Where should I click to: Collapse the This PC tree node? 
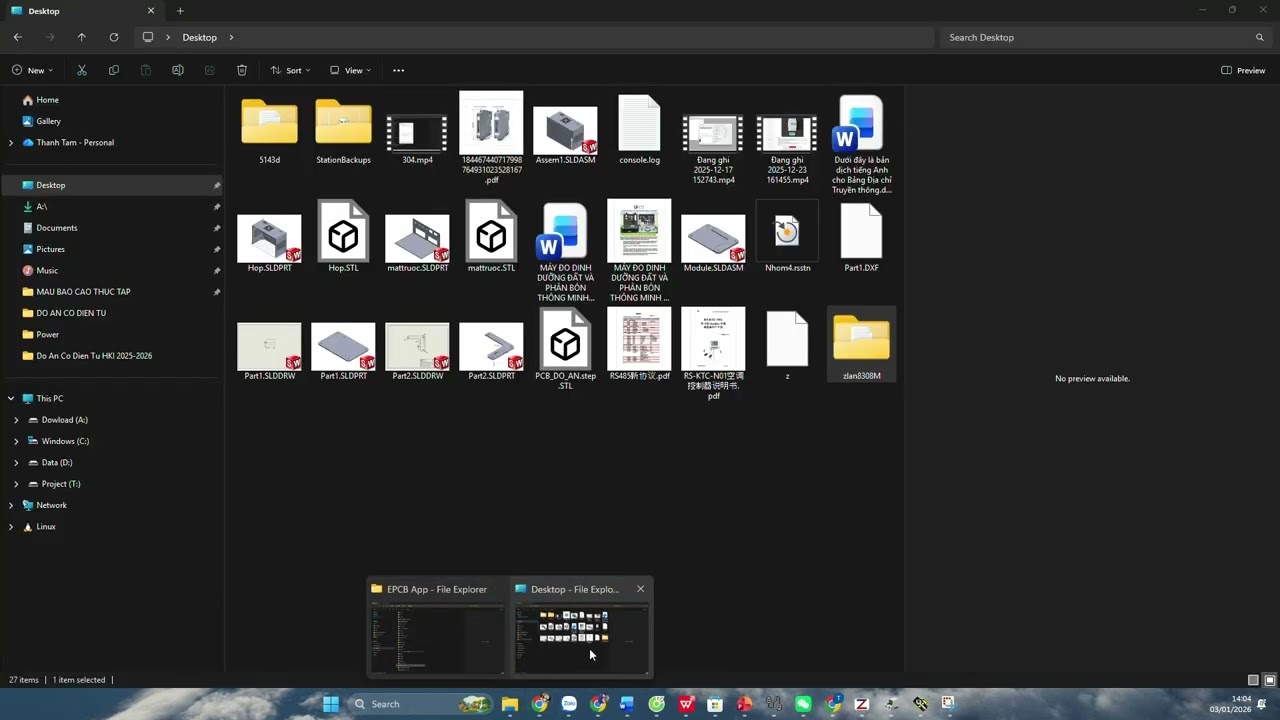(x=11, y=399)
